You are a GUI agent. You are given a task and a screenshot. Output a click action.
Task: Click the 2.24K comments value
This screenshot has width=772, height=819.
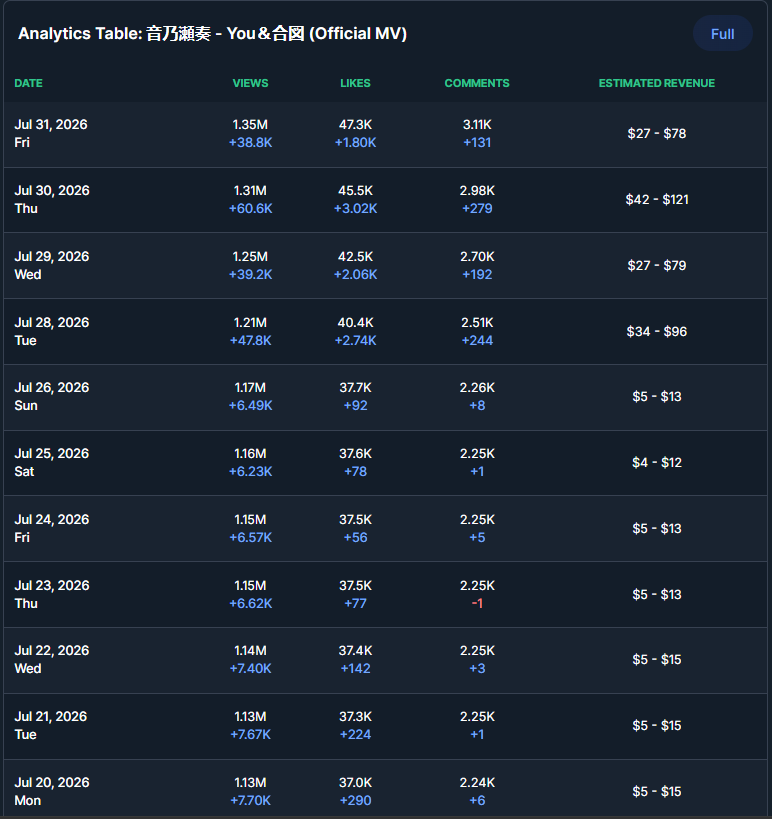(x=477, y=782)
